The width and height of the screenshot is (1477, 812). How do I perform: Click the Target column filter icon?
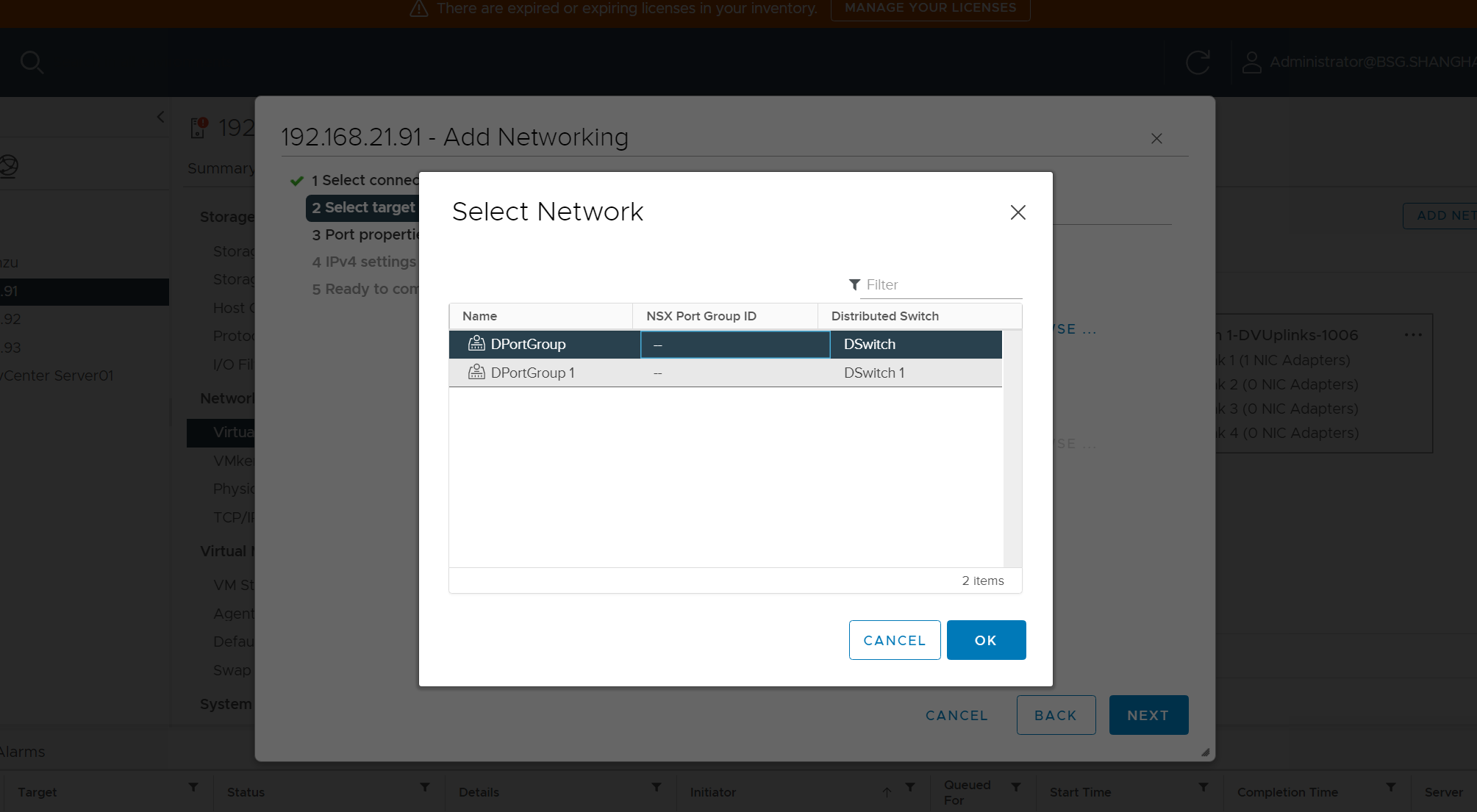[x=193, y=787]
